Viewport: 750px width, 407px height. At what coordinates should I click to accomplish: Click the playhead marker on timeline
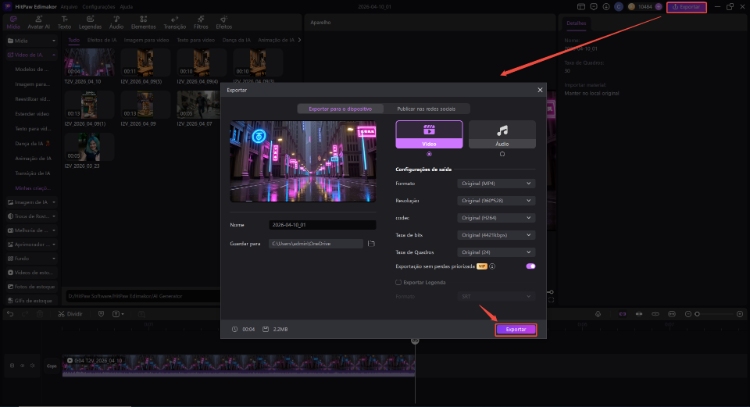tap(415, 341)
